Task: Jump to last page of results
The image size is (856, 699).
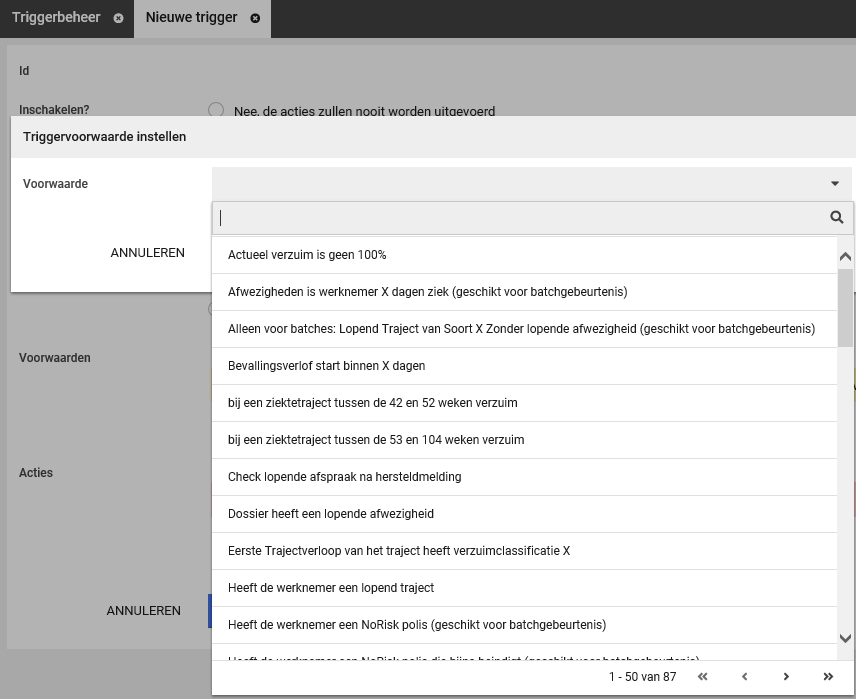Action: tap(828, 677)
